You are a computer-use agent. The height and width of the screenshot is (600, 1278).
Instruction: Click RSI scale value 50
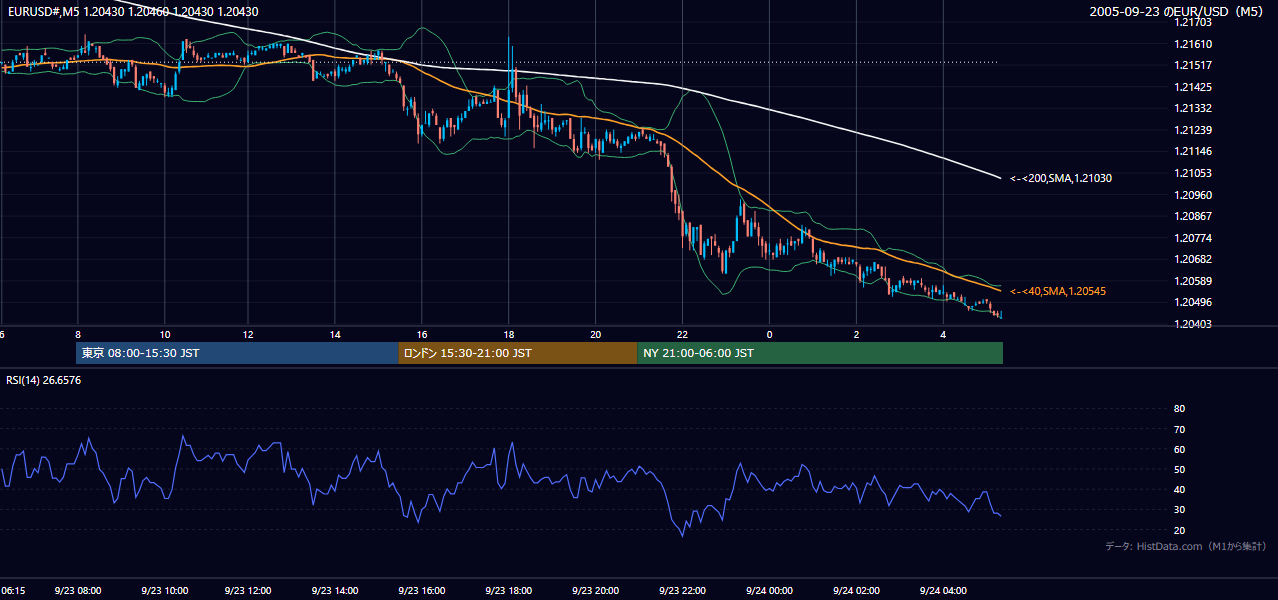pyautogui.click(x=1179, y=469)
